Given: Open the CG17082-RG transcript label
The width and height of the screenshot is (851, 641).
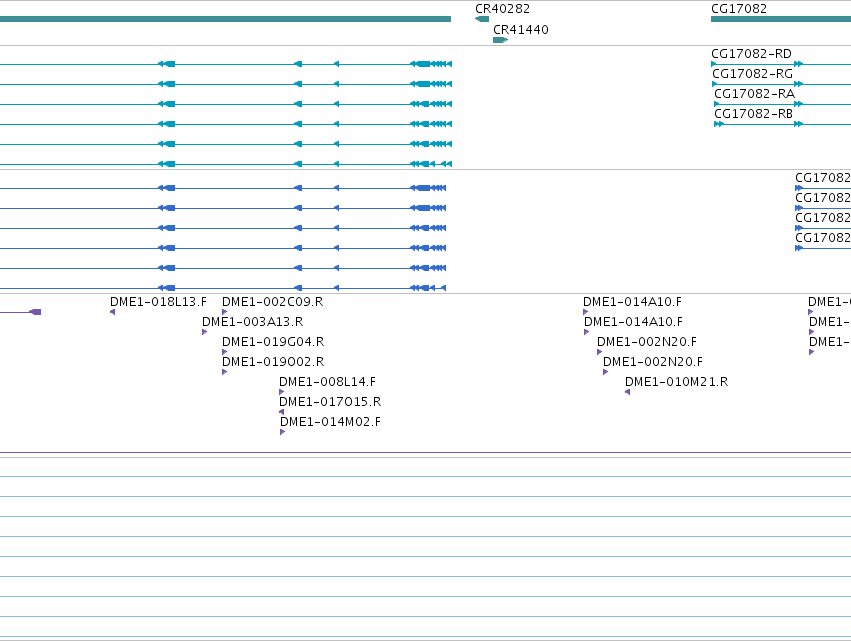Looking at the screenshot, I should 752,74.
